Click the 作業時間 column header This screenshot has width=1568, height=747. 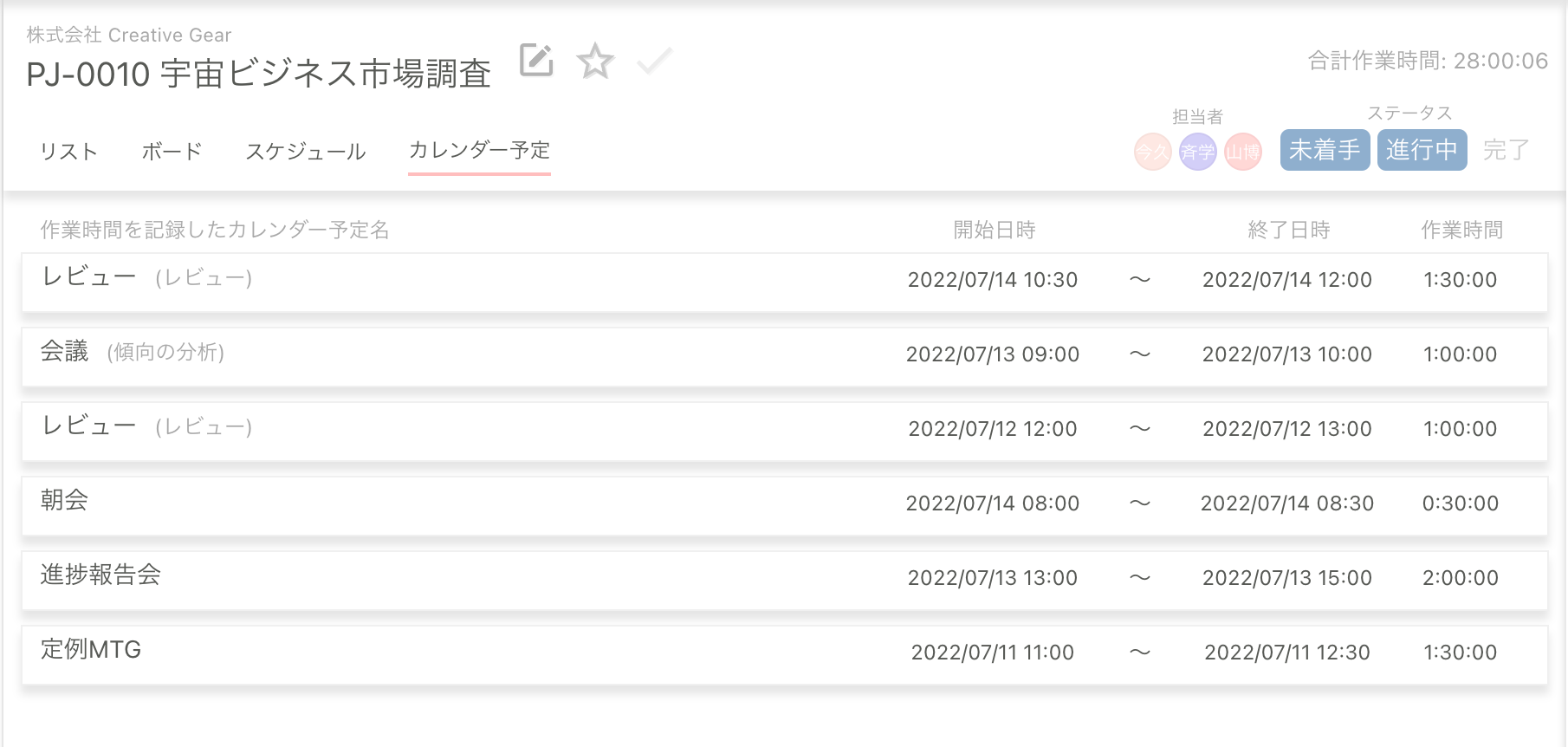[x=1461, y=230]
